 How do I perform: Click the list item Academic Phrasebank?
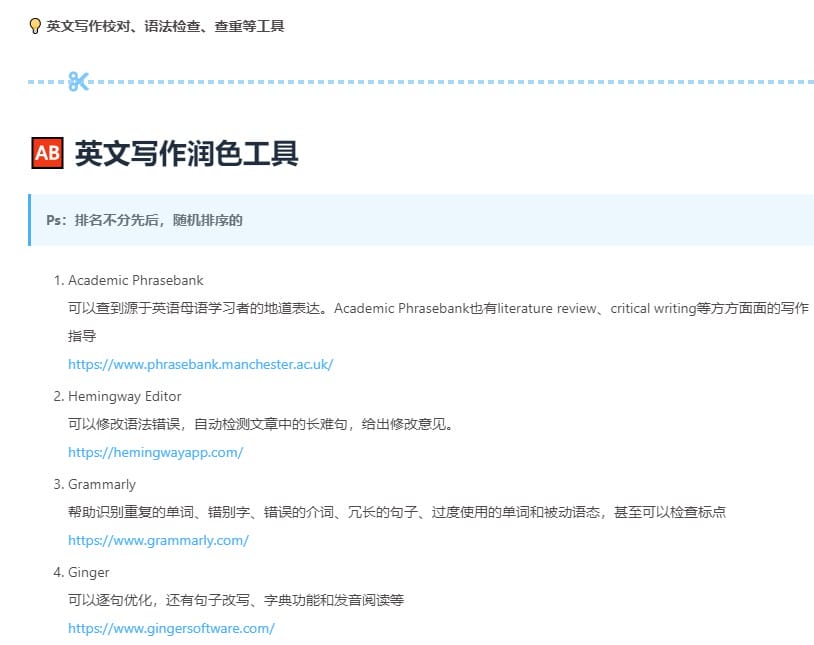tap(135, 280)
